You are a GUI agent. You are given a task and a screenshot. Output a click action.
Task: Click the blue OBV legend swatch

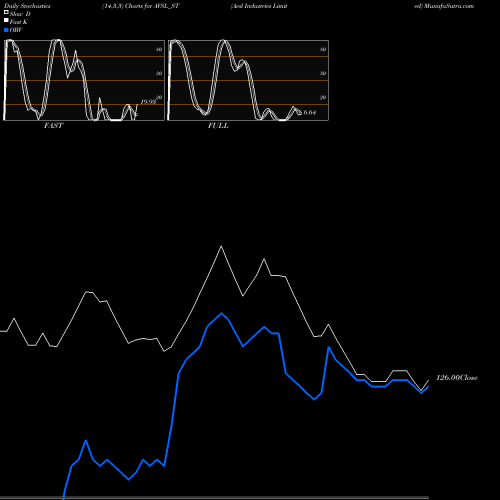(6, 30)
